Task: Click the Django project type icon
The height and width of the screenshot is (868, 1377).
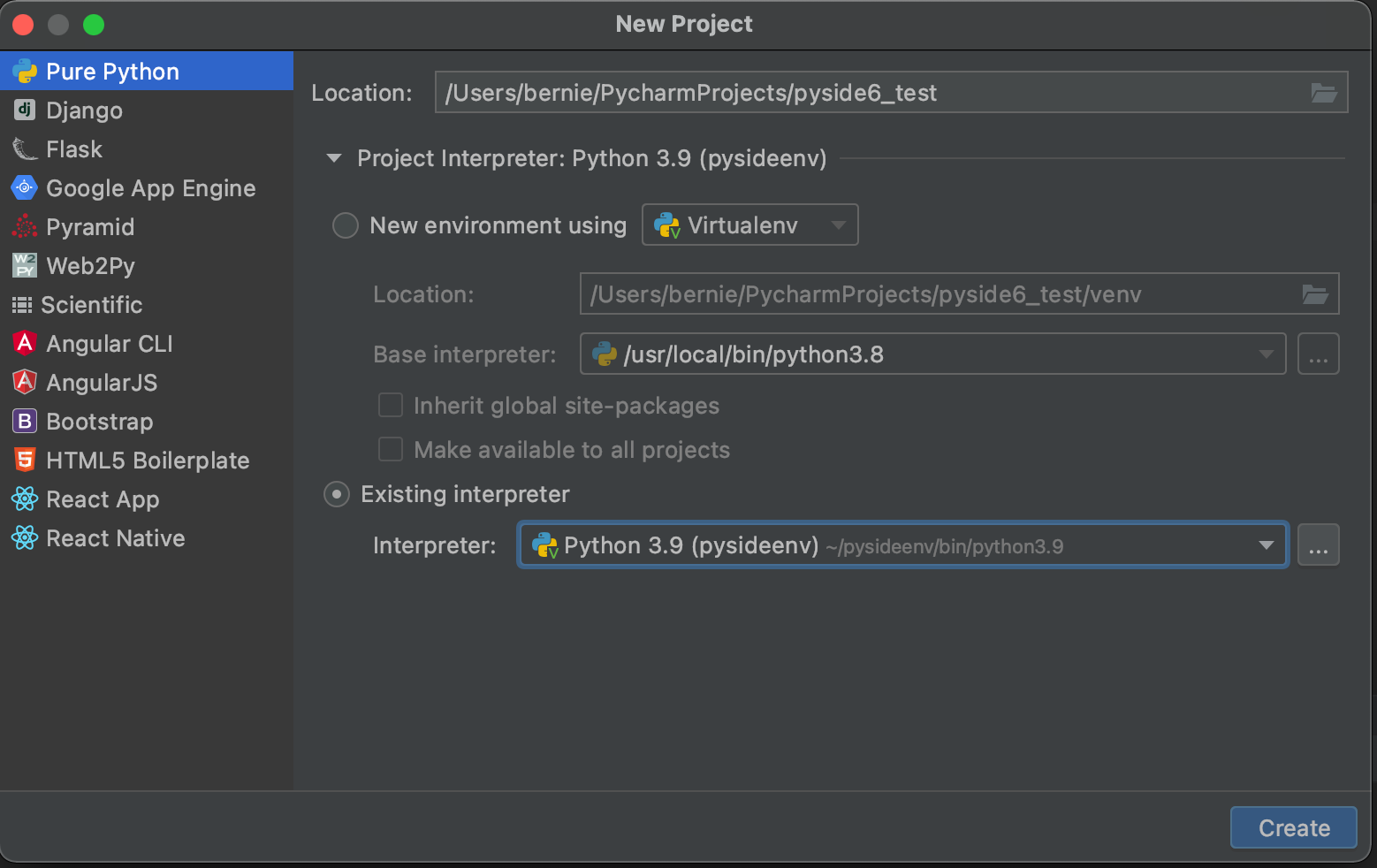Action: tap(25, 110)
